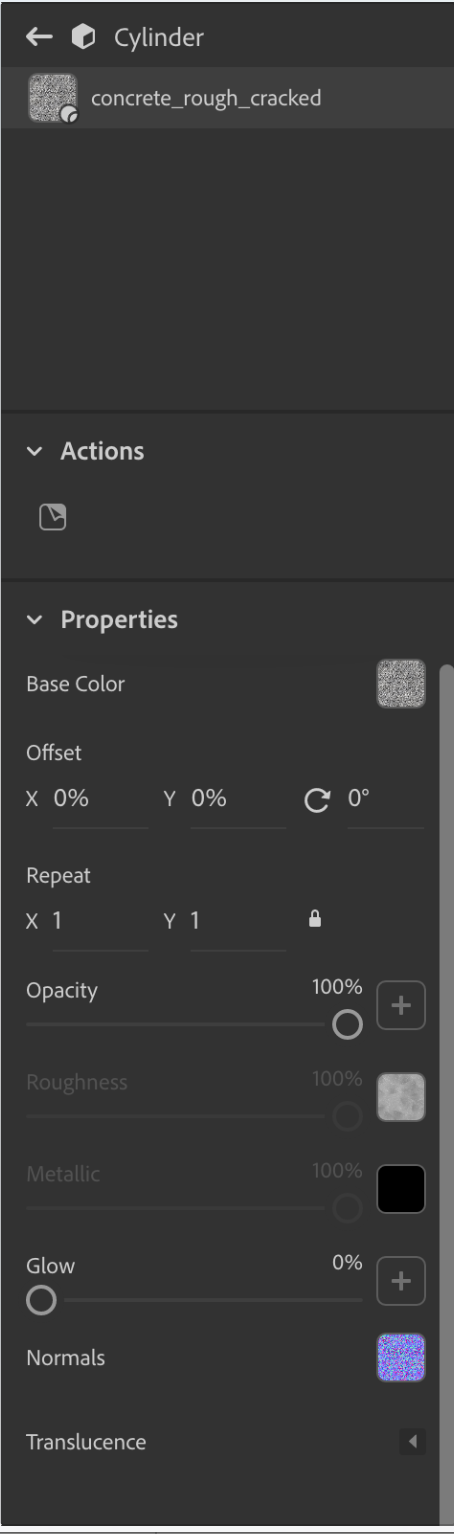Open the Base Color texture swatch
This screenshot has width=454, height=1534.
pyautogui.click(x=401, y=684)
